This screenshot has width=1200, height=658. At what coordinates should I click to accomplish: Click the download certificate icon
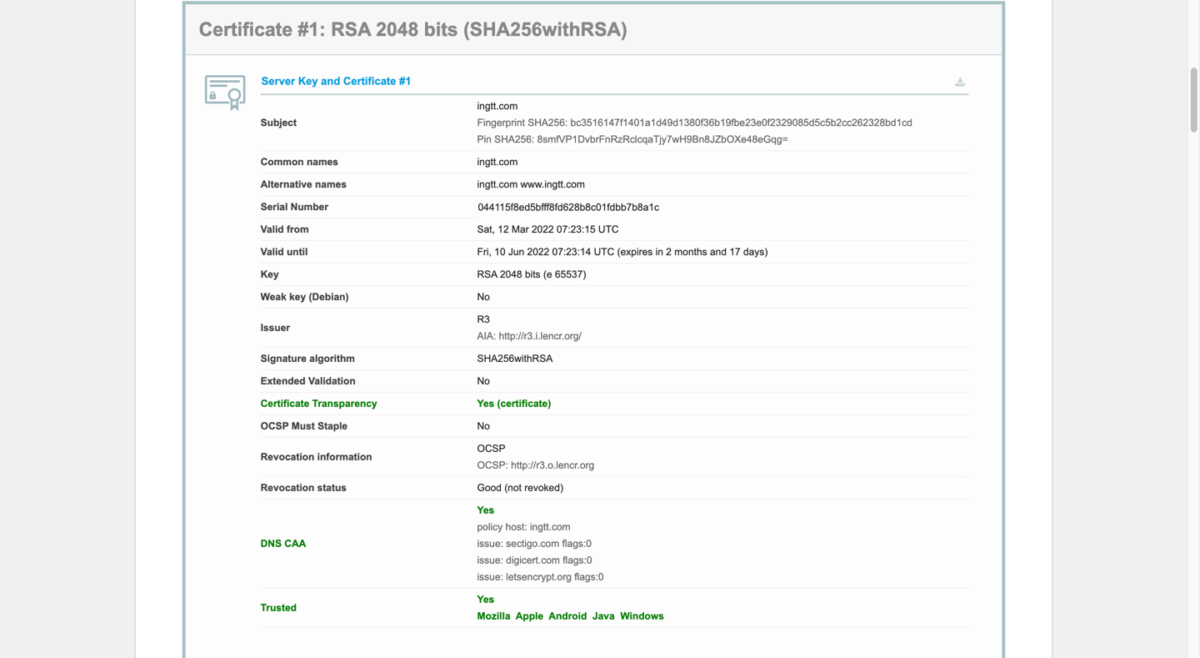(x=960, y=82)
